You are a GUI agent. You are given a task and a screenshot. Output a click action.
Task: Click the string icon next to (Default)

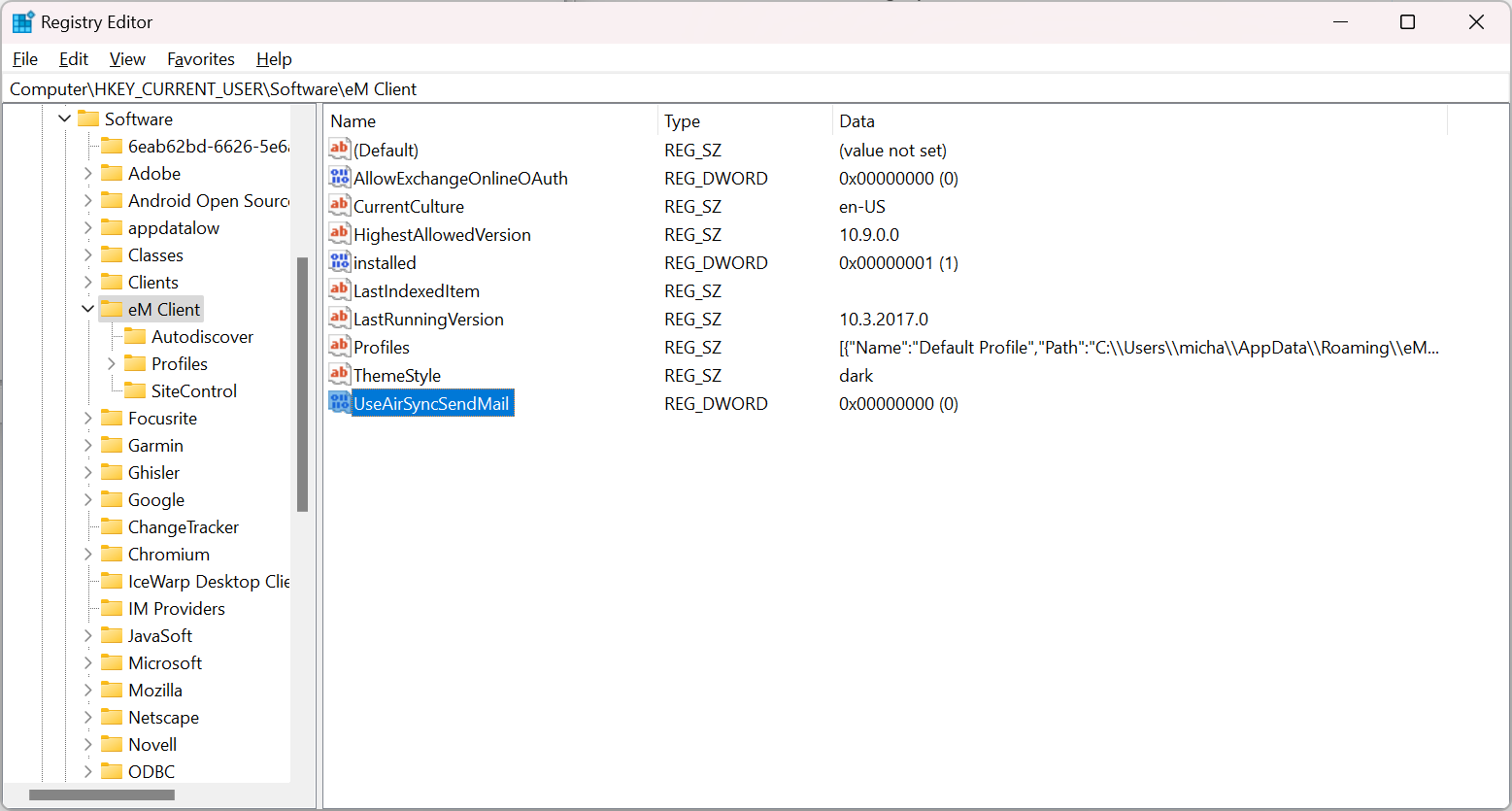pos(339,149)
